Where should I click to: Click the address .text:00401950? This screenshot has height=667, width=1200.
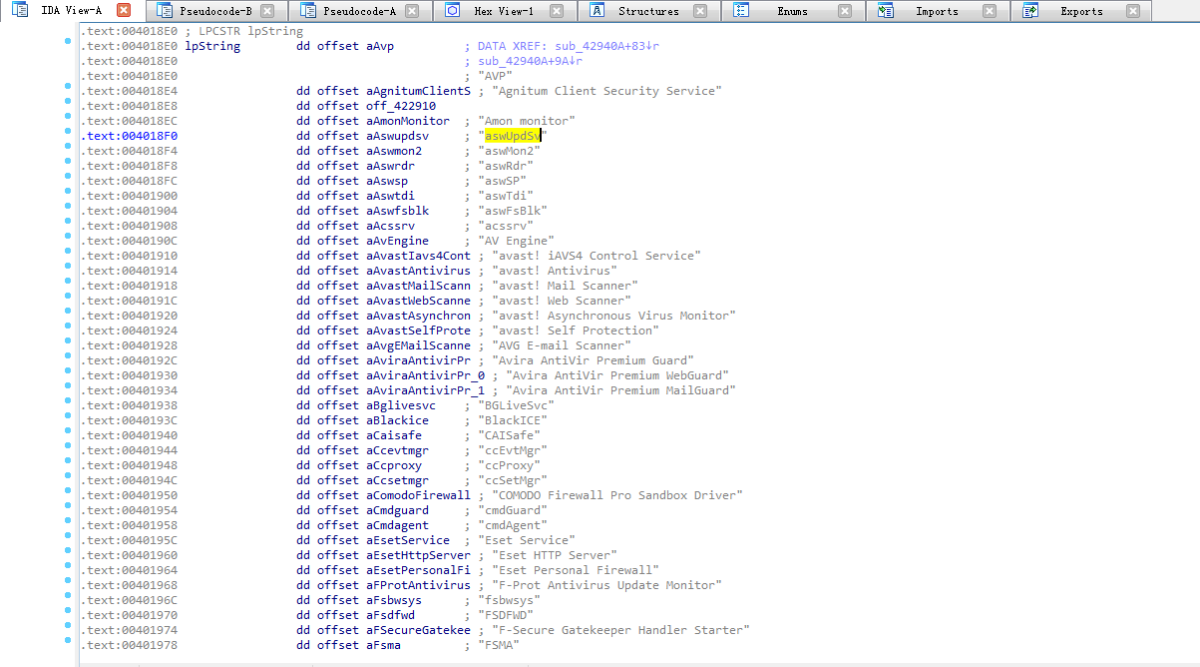pos(131,496)
